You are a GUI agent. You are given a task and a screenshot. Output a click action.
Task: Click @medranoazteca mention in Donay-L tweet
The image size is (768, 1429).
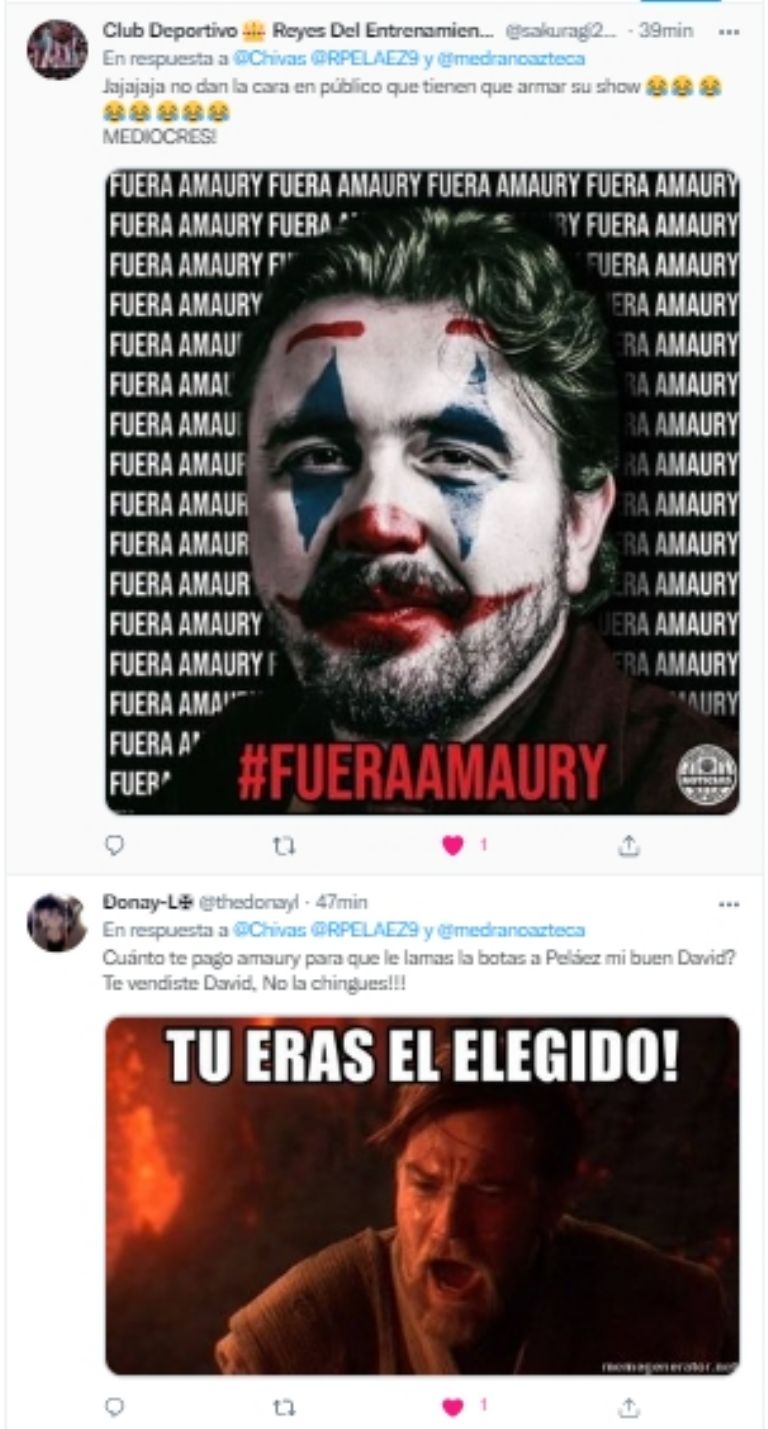512,930
